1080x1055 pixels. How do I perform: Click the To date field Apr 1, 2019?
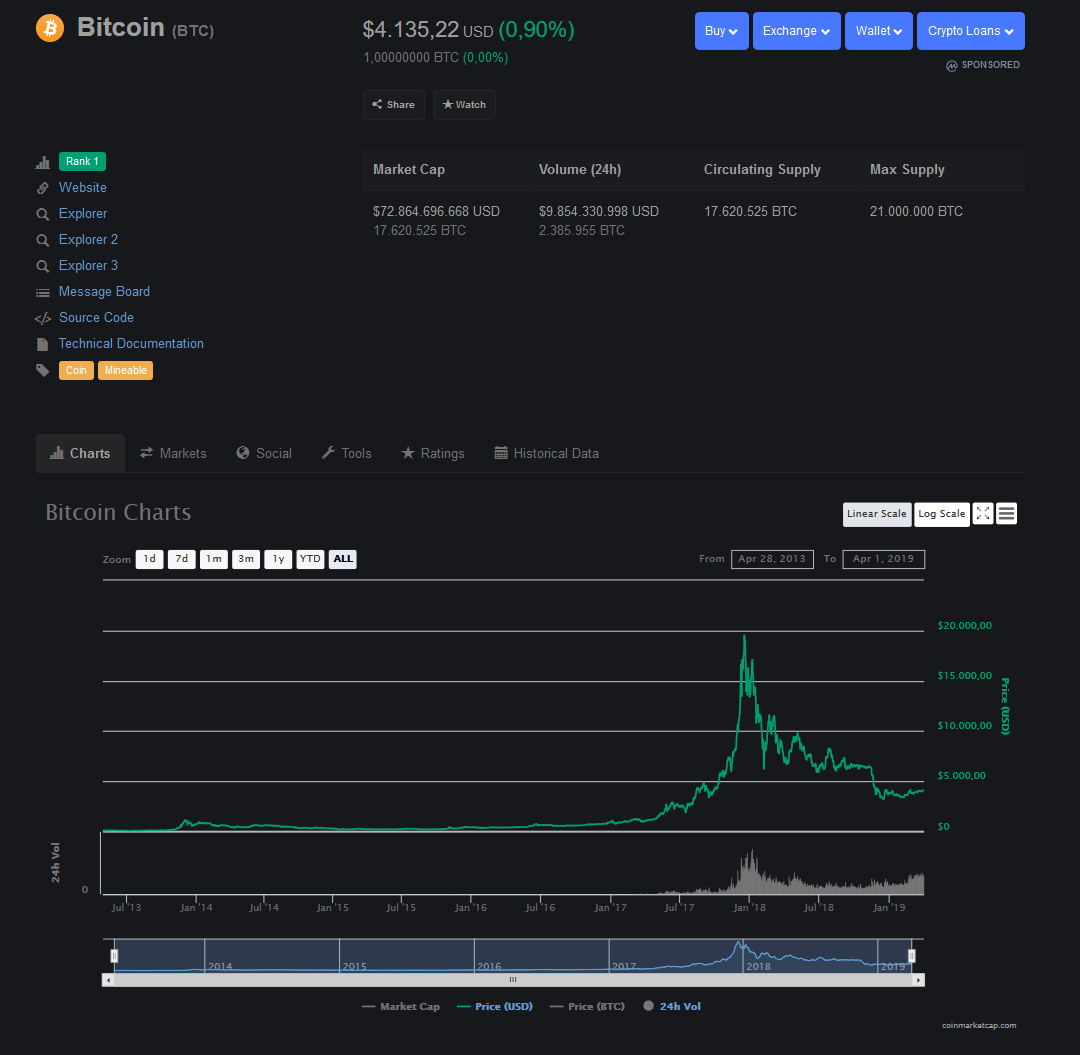tap(884, 559)
